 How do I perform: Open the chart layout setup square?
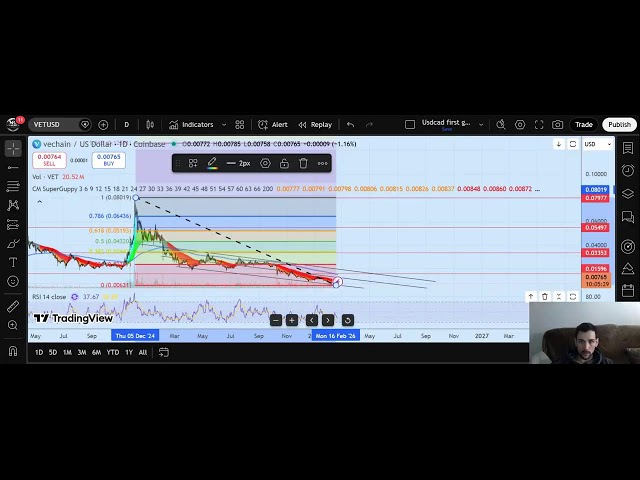point(410,125)
